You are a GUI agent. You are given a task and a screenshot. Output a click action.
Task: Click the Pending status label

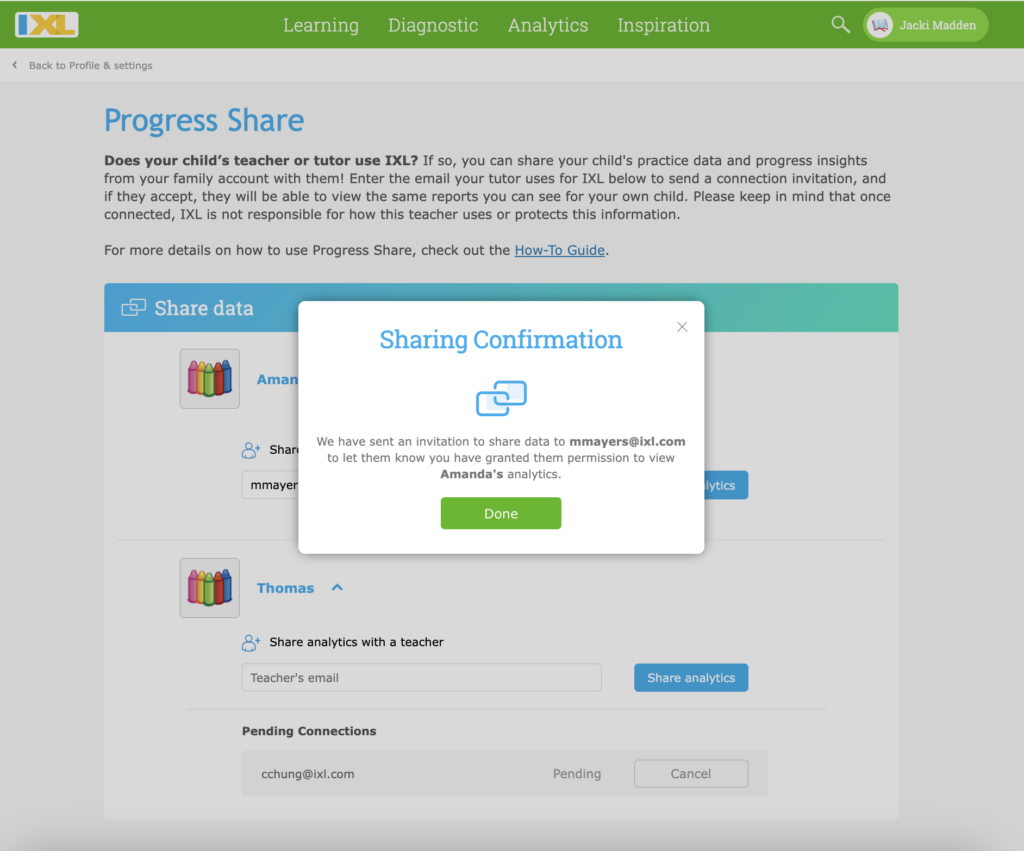coord(577,774)
